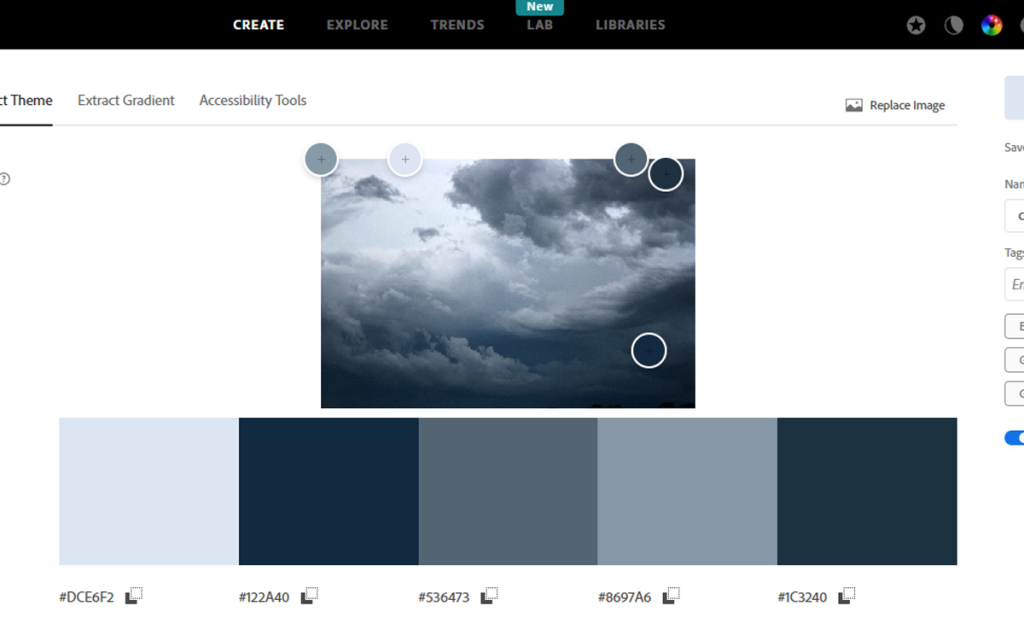This screenshot has height=623, width=1024.
Task: Select the slate gray #536473 swatch
Action: pos(508,491)
